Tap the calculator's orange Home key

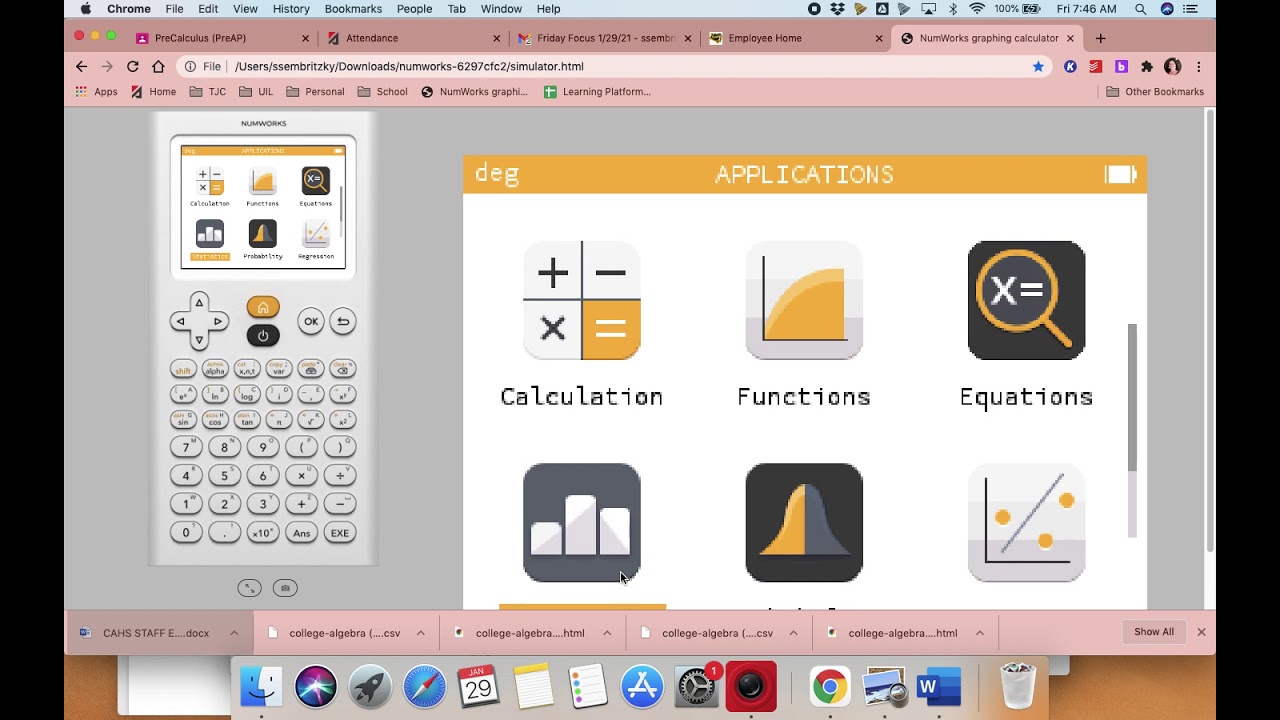pos(263,308)
